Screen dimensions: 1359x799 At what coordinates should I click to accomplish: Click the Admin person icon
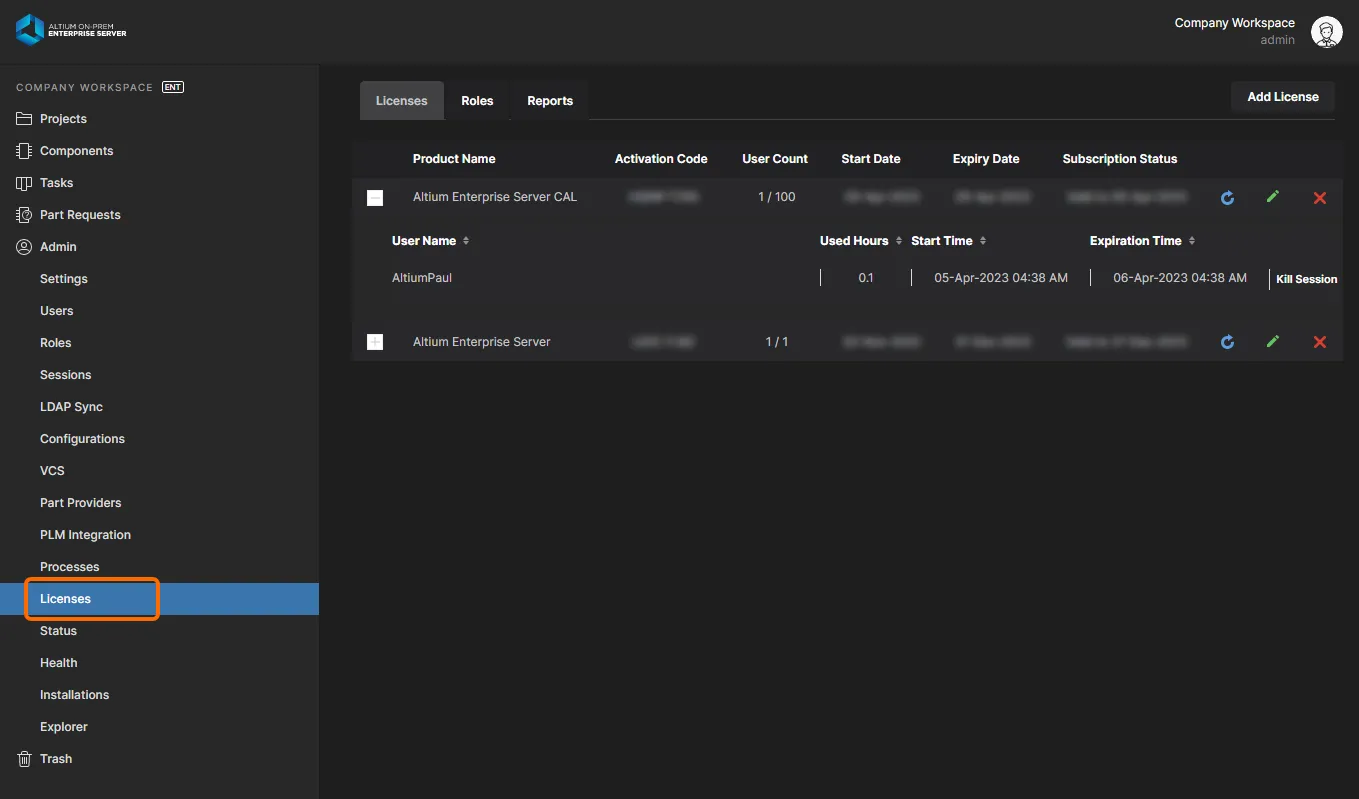tap(24, 247)
